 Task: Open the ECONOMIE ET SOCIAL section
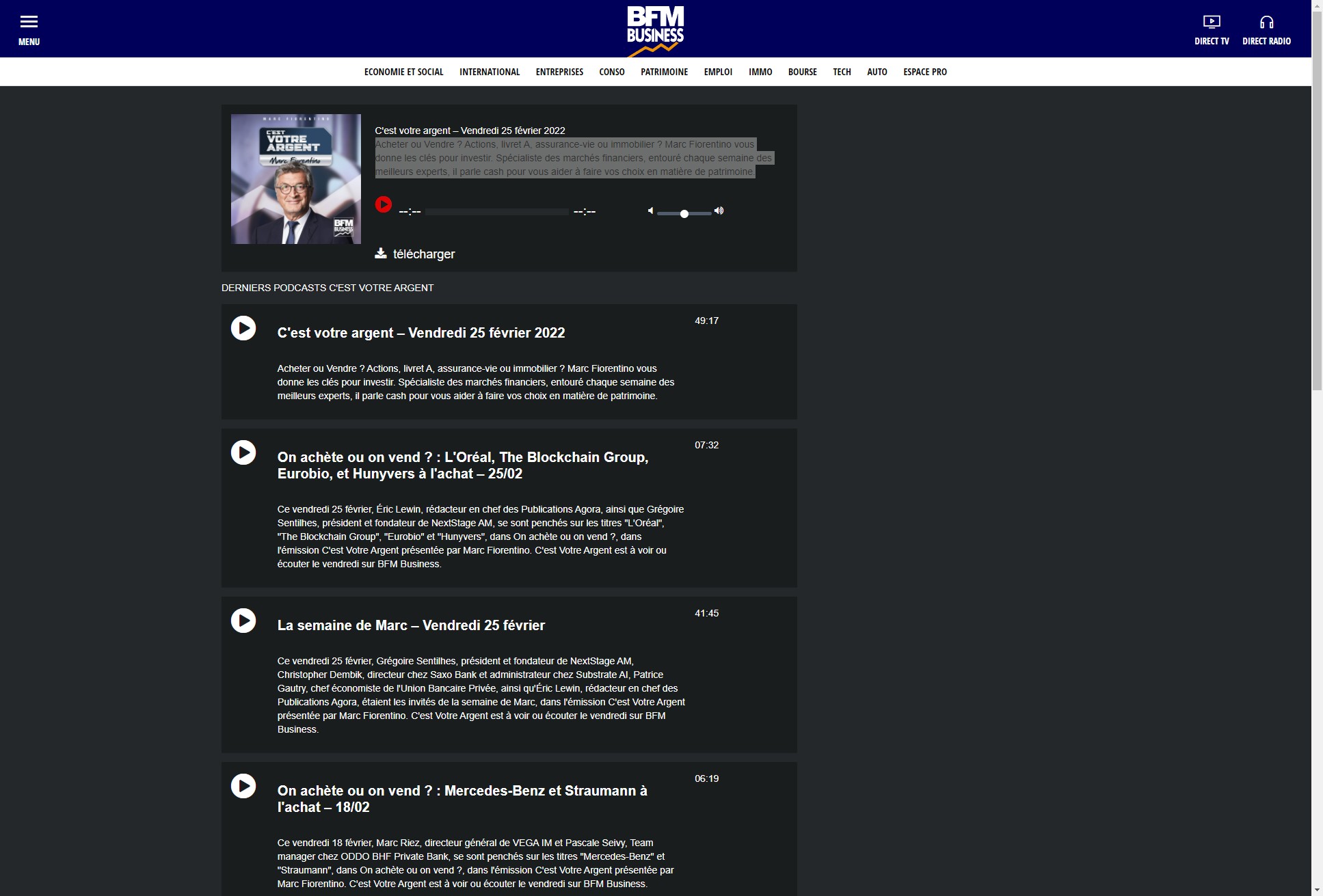click(403, 72)
